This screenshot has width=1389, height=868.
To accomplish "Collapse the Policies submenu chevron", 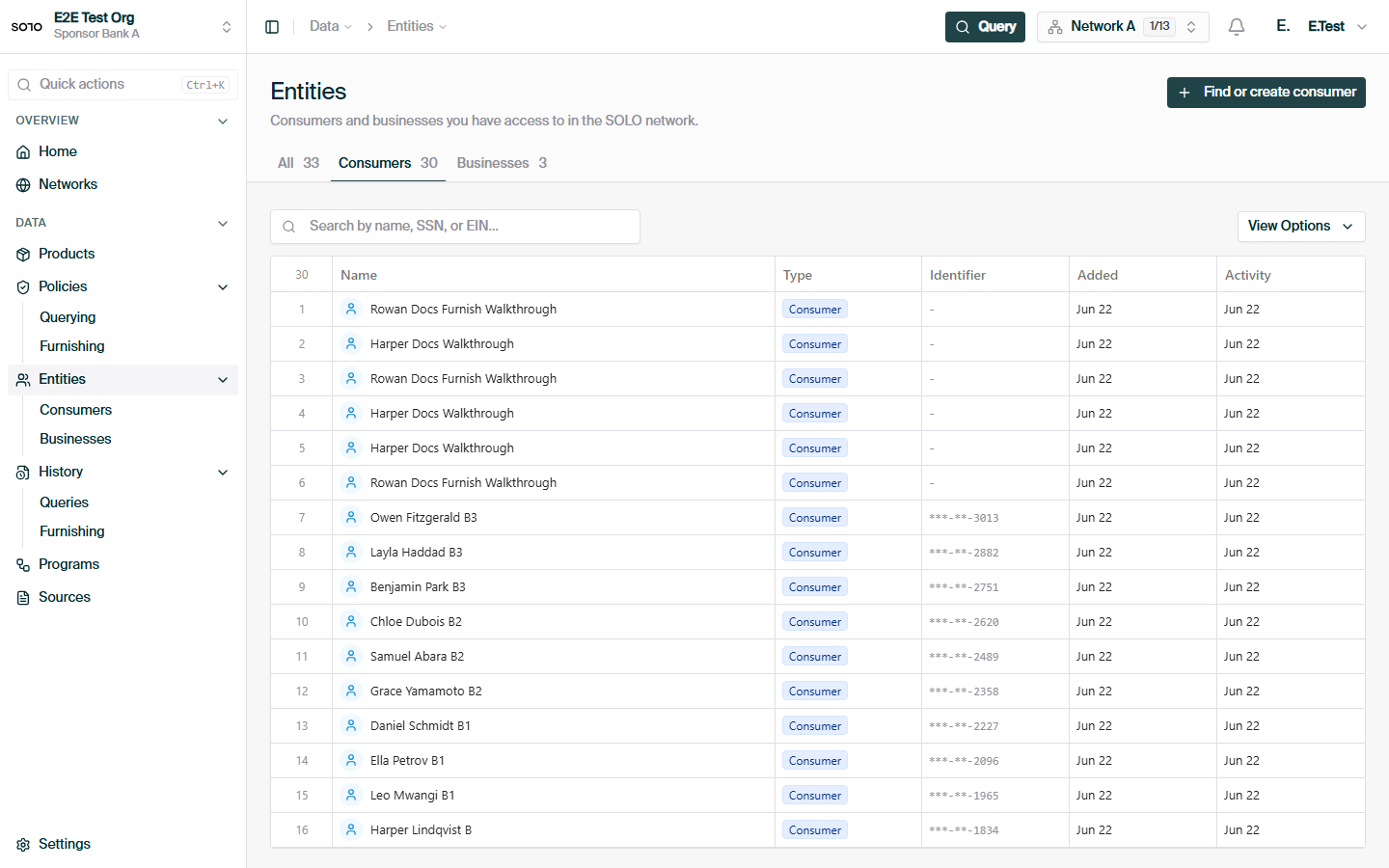I will 223,287.
